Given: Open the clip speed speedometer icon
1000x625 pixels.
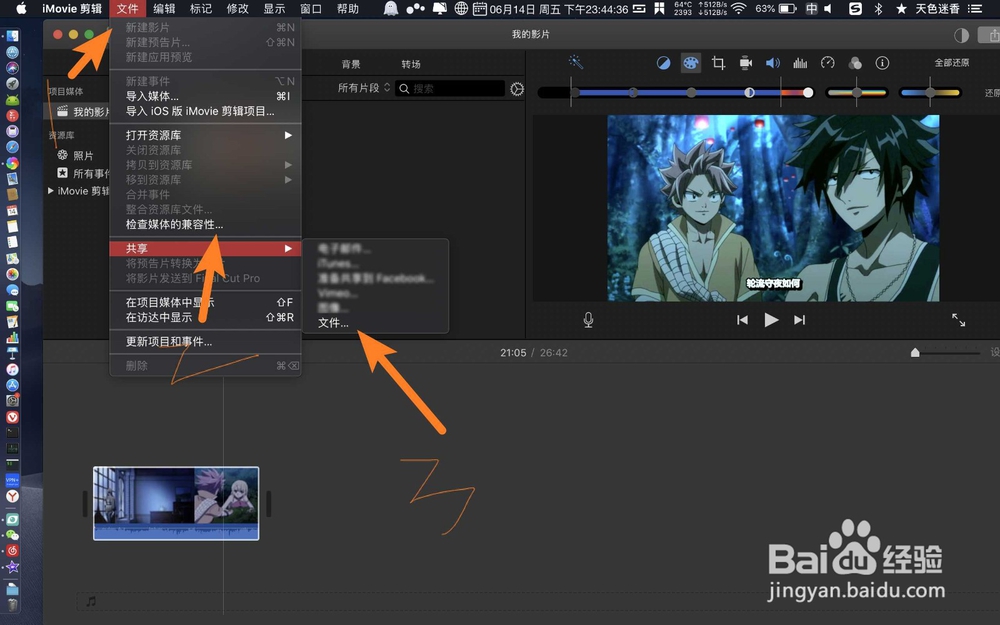Looking at the screenshot, I should (x=826, y=63).
